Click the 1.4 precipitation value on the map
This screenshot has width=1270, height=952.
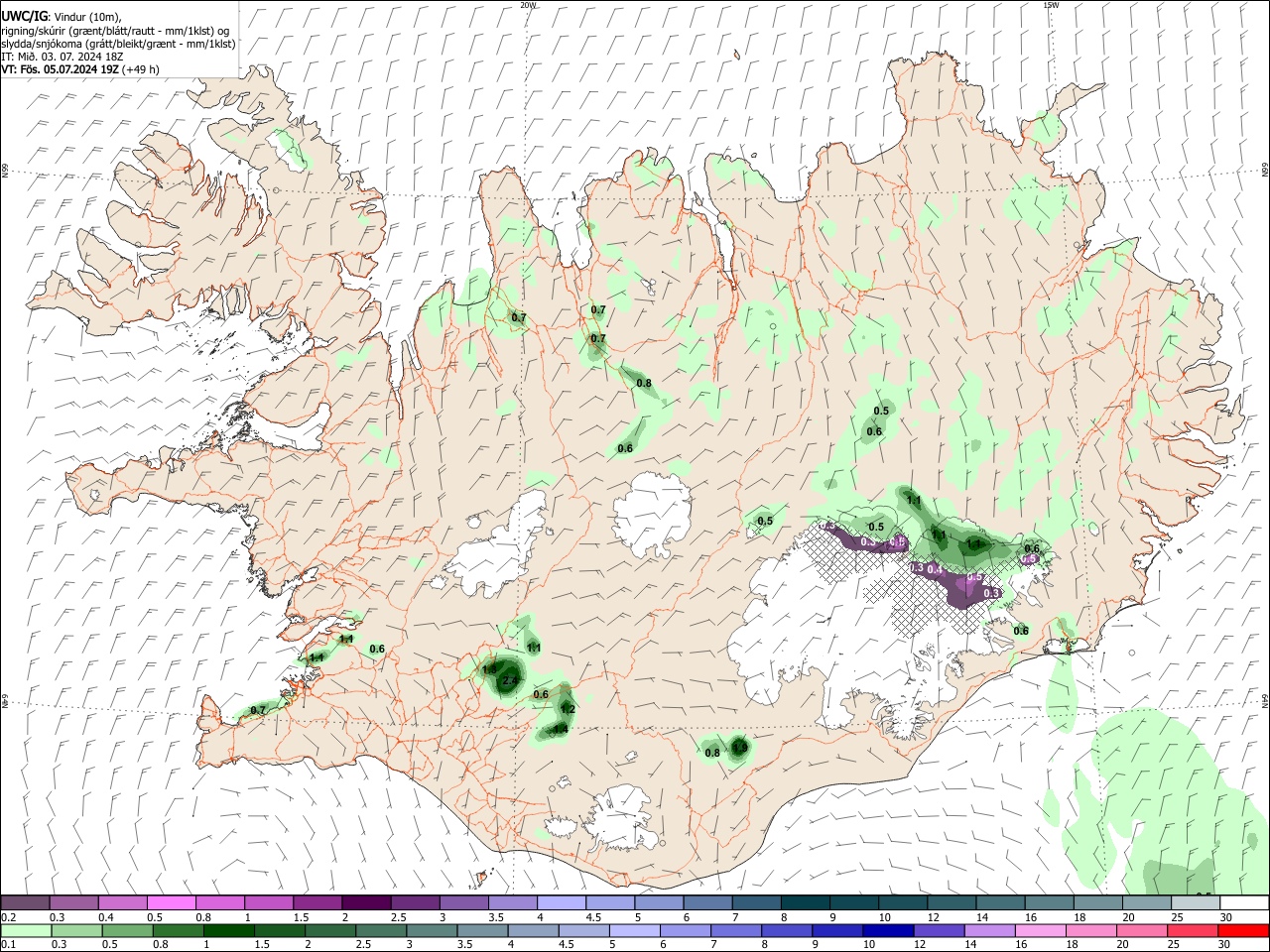click(561, 729)
